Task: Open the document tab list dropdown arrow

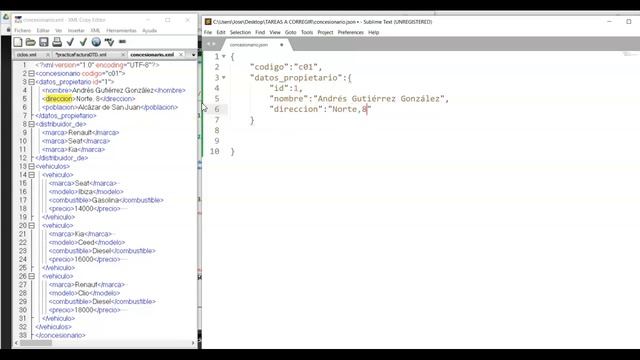Action: point(193,55)
